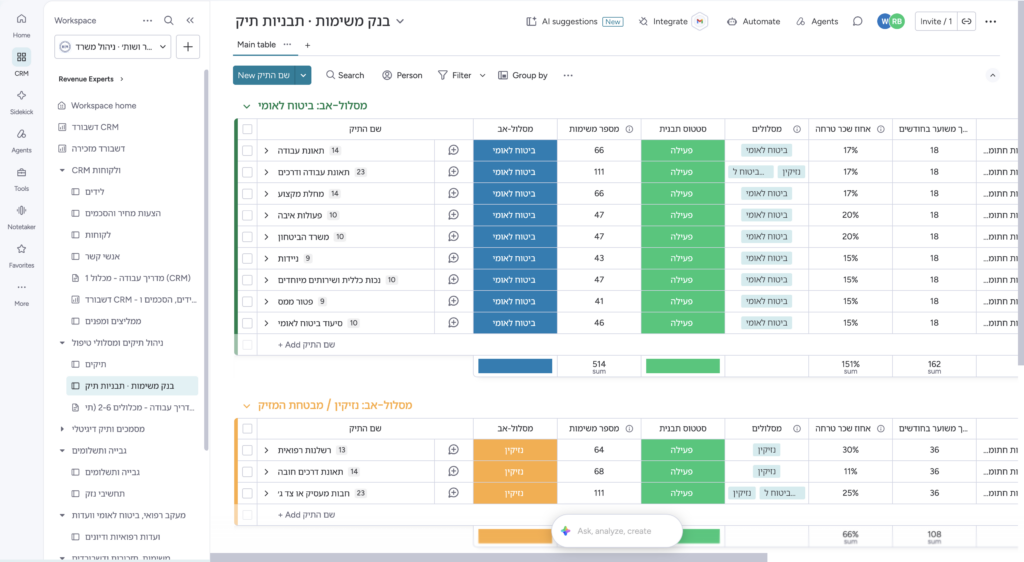Viewport: 1024px width, 562px height.
Task: Open conversation for פעולות איבה row
Action: click(453, 215)
